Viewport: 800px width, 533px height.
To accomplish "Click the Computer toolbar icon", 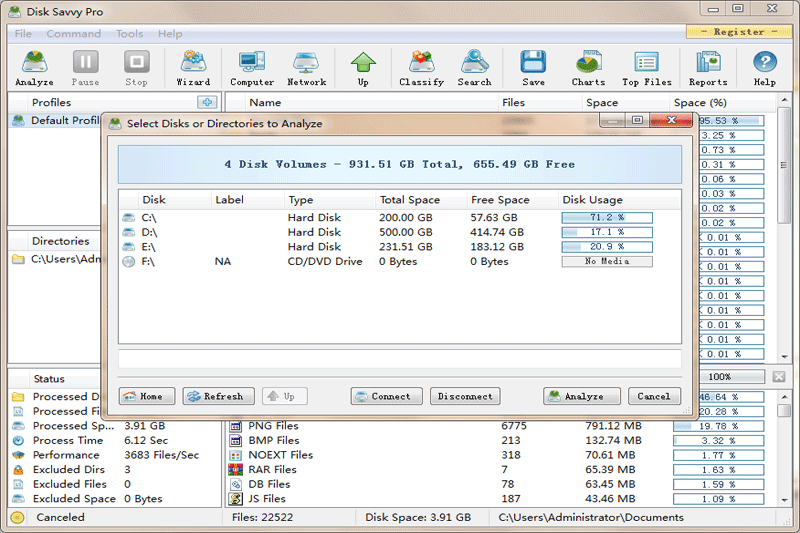I will 252,68.
